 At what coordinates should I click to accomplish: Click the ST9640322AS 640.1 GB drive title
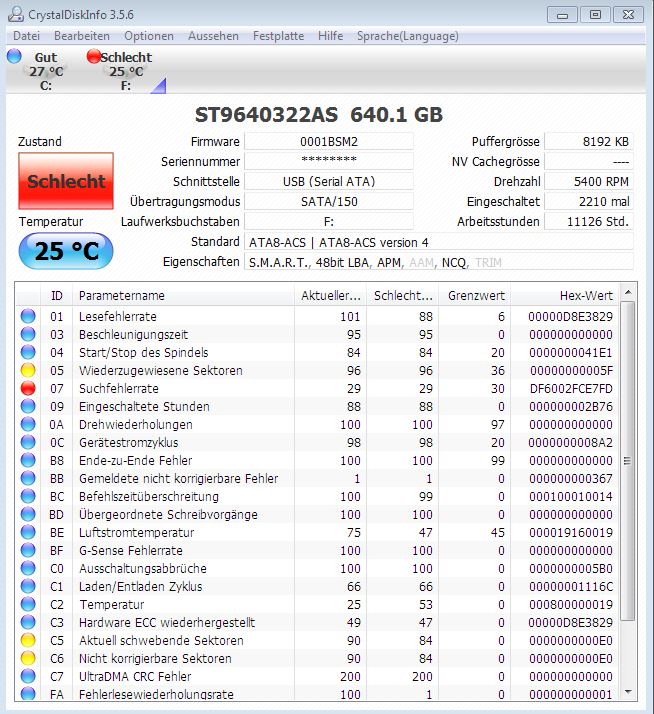(x=319, y=114)
